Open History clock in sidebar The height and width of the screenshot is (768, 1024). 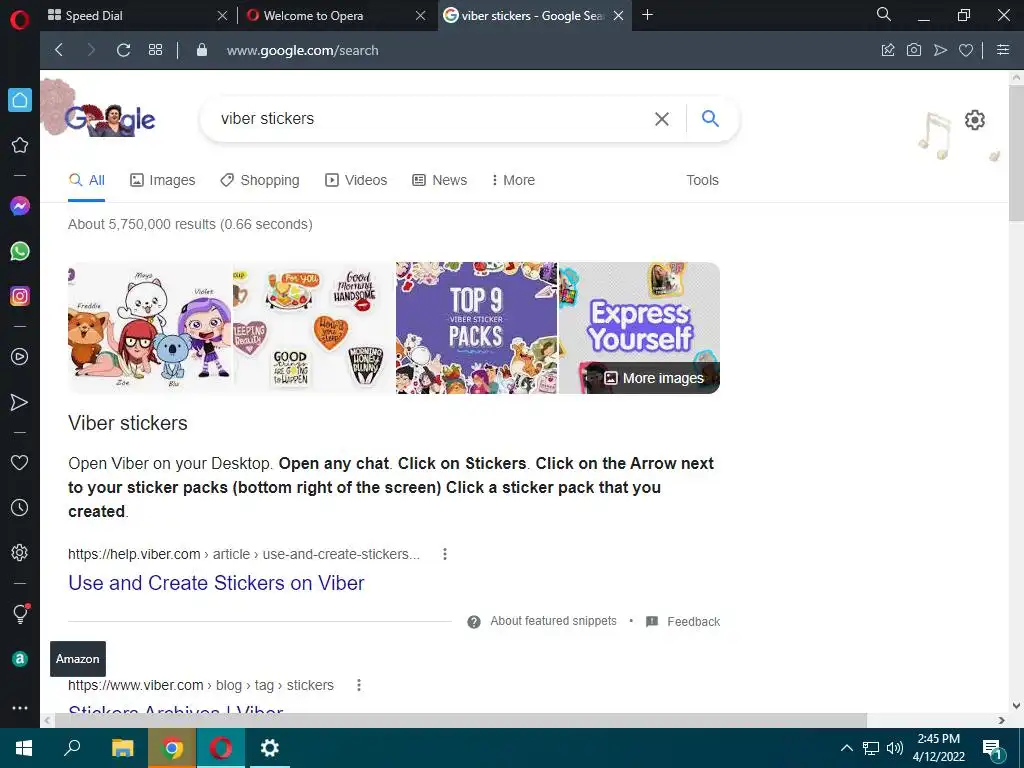pos(20,507)
